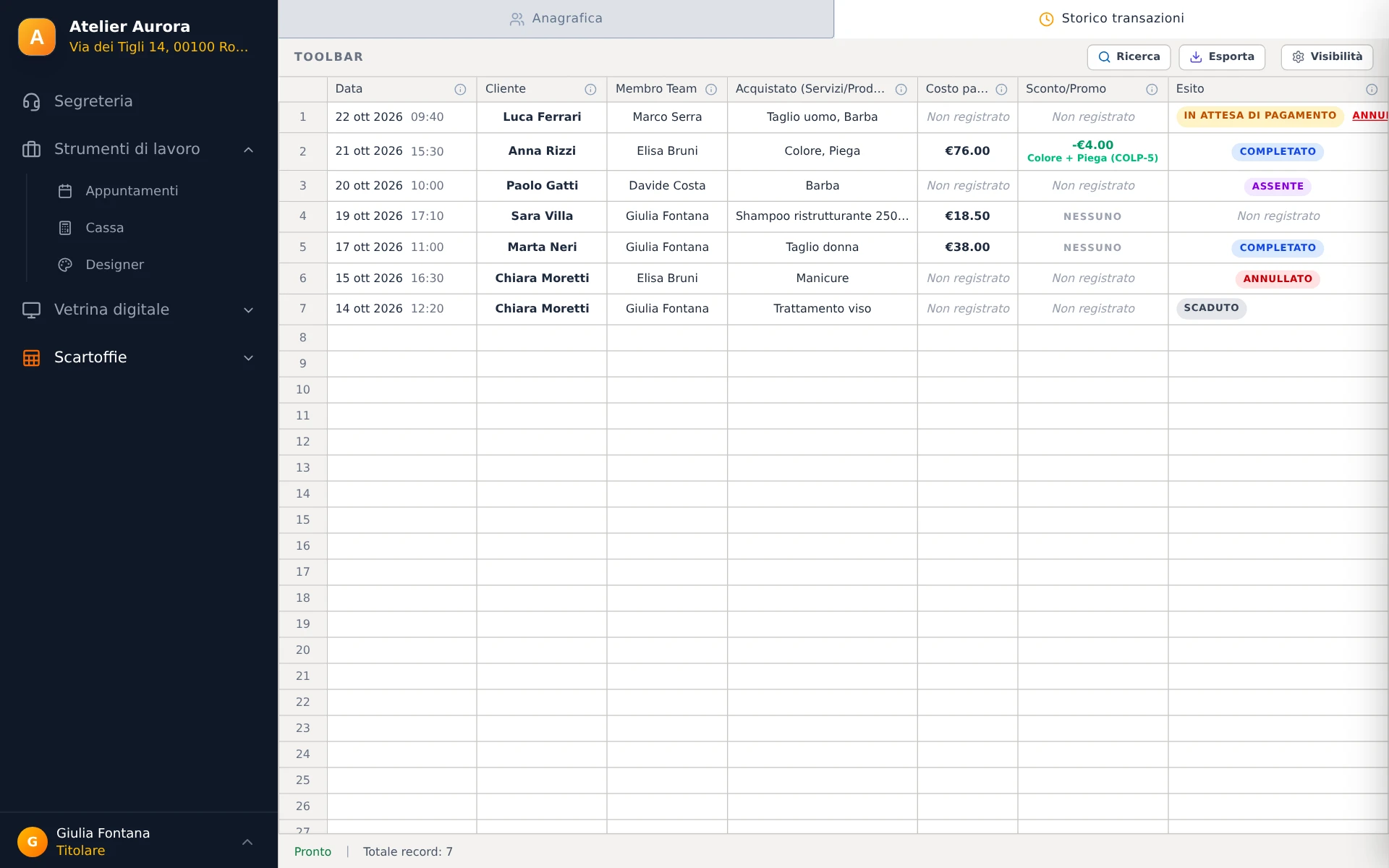
Task: Click the SCADUTO status badge
Action: [1211, 308]
